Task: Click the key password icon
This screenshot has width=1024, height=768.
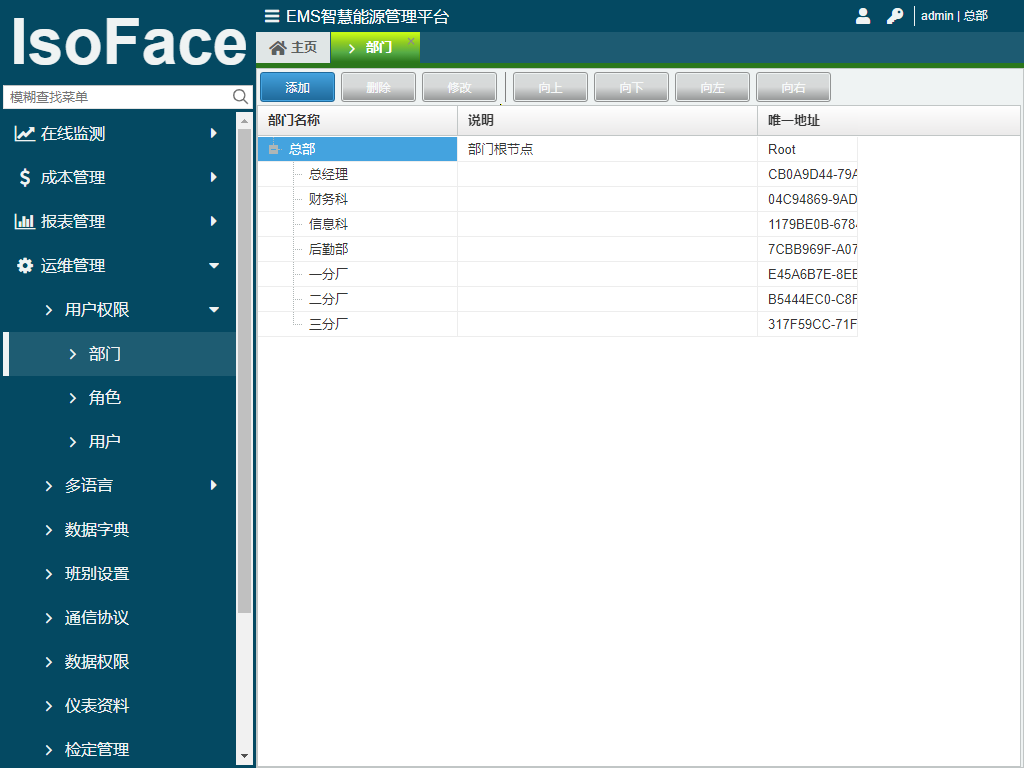Action: pos(895,16)
